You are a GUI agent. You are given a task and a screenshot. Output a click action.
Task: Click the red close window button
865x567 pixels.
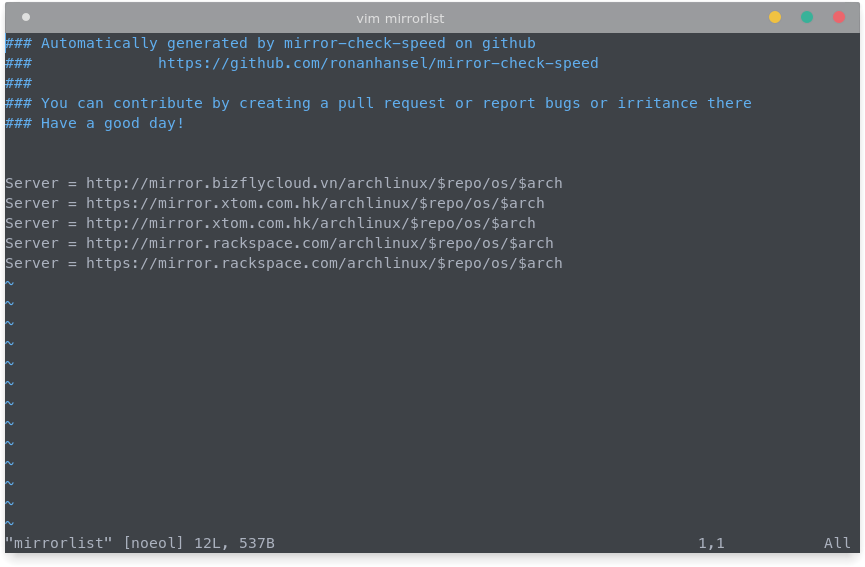point(839,18)
